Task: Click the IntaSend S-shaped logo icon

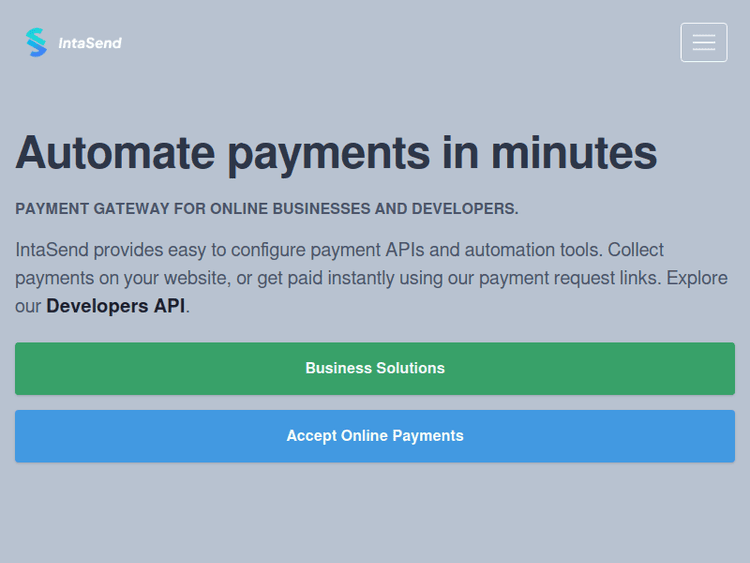Action: tap(36, 42)
